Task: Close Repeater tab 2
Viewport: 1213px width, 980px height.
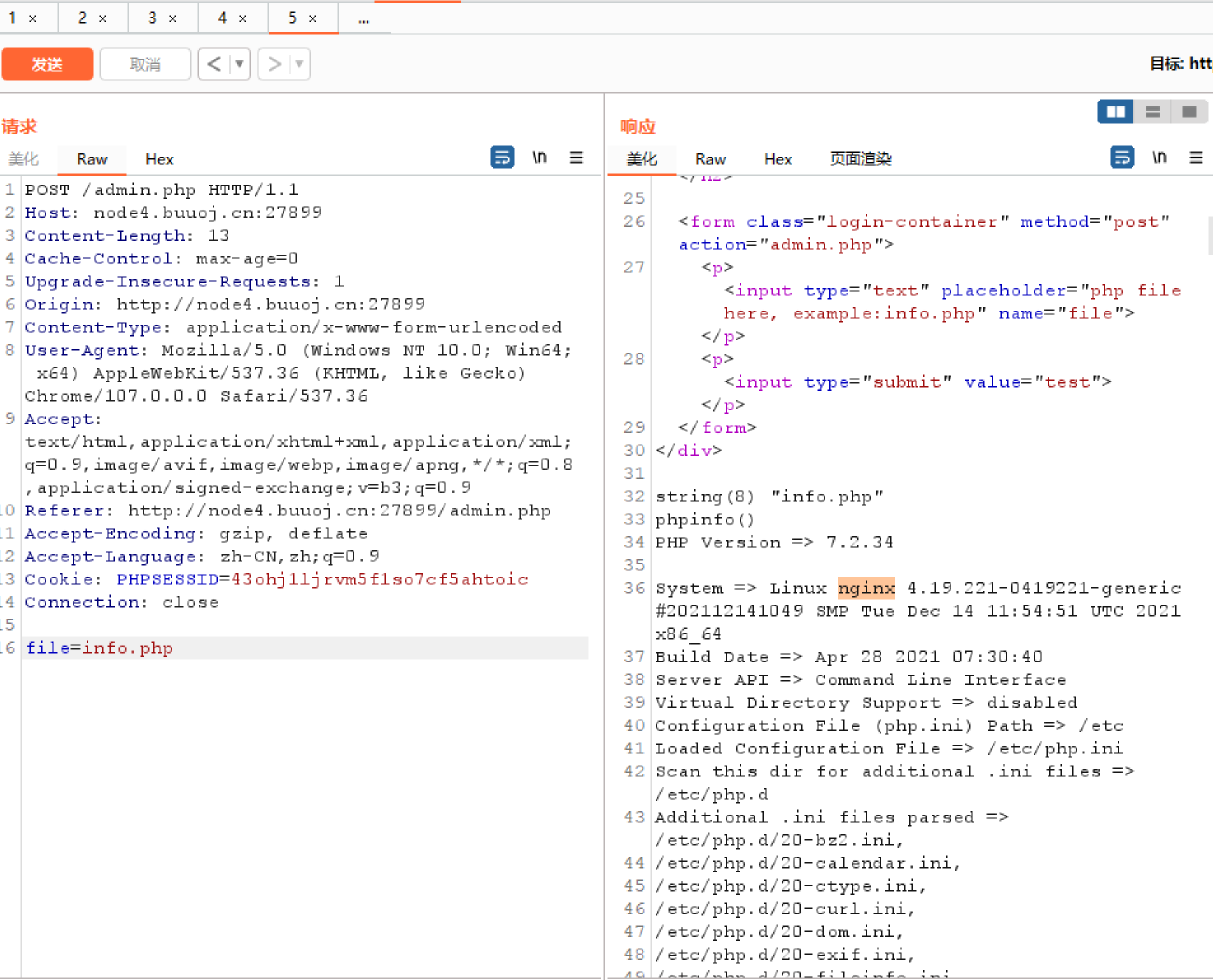Action: [x=103, y=19]
